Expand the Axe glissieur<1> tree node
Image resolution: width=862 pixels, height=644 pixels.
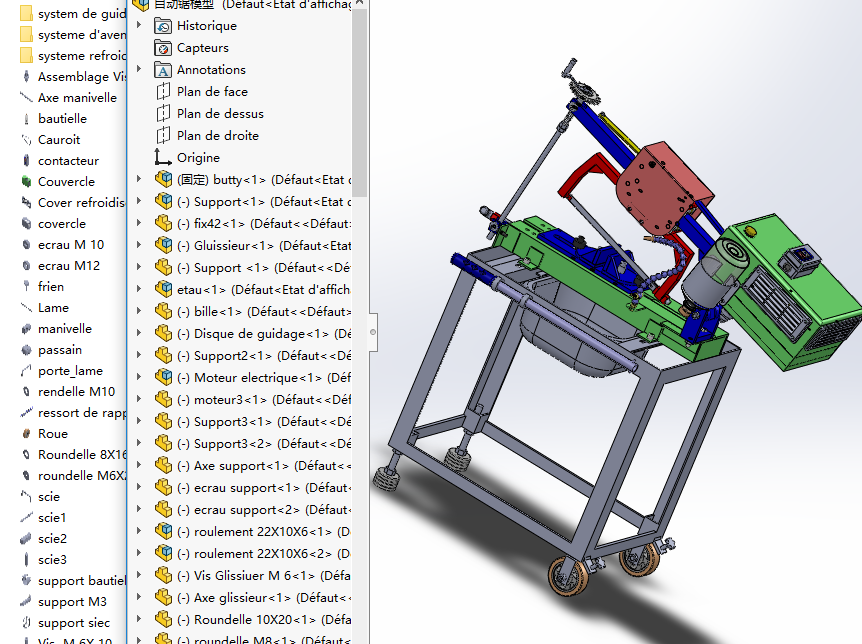coord(139,597)
